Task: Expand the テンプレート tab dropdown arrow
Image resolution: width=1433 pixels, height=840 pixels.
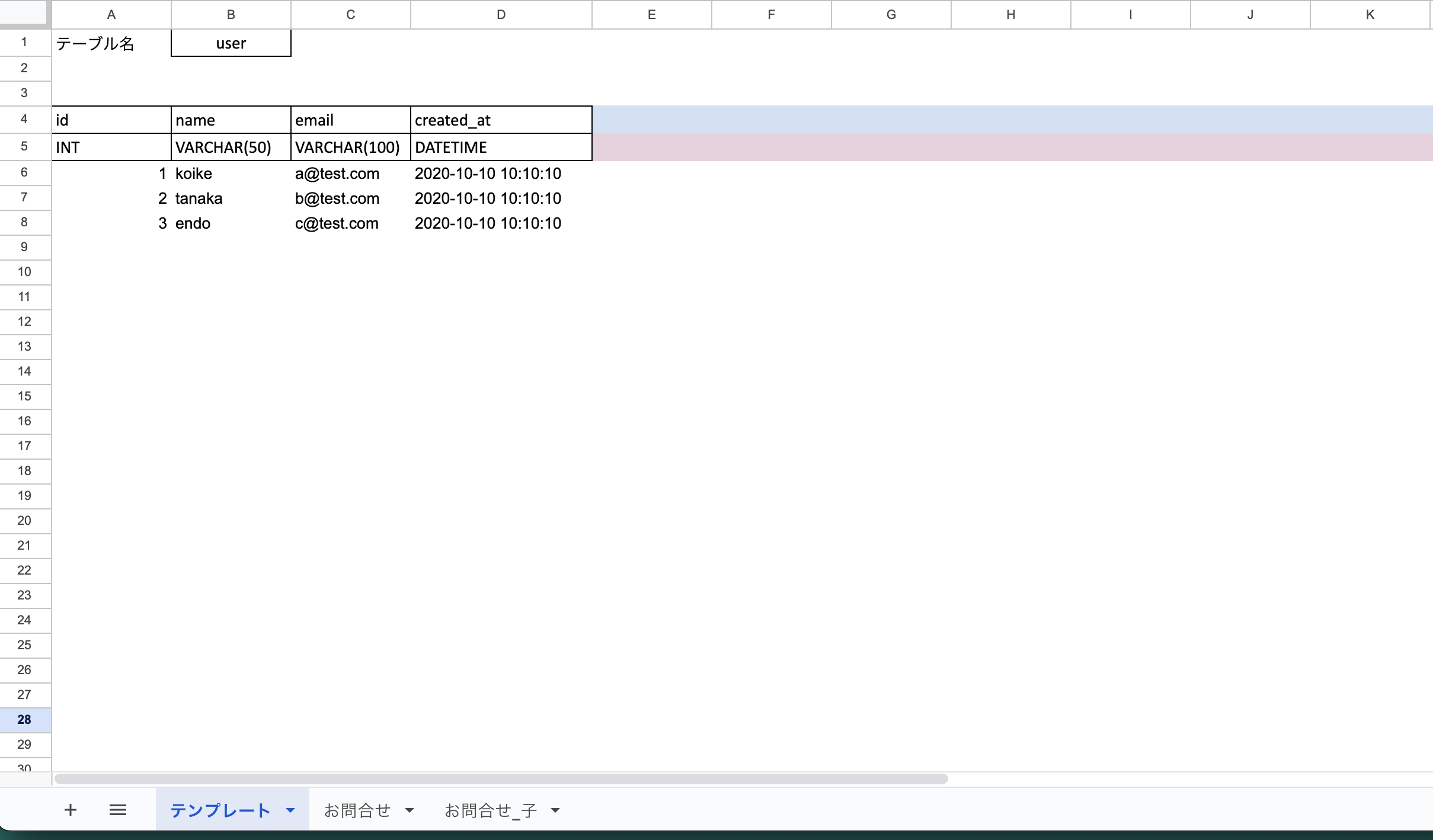Action: click(x=290, y=810)
